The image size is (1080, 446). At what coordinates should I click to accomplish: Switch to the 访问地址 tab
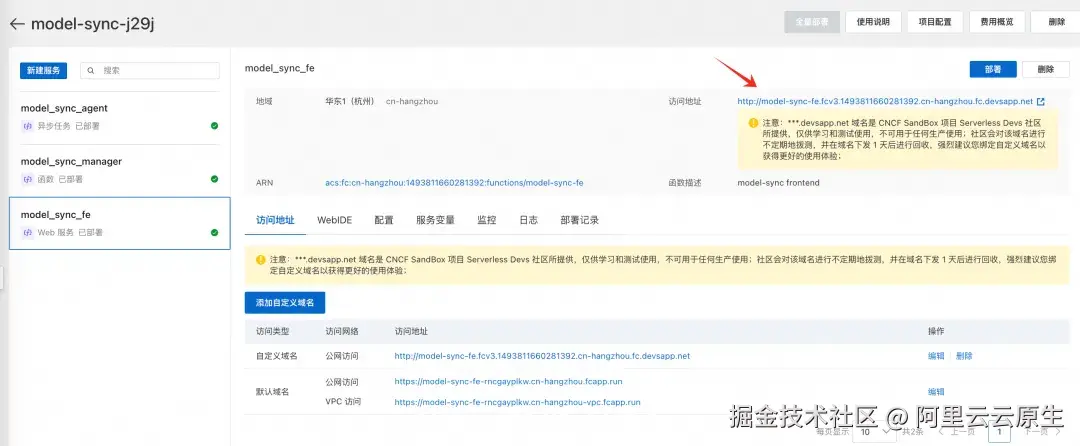[x=275, y=220]
